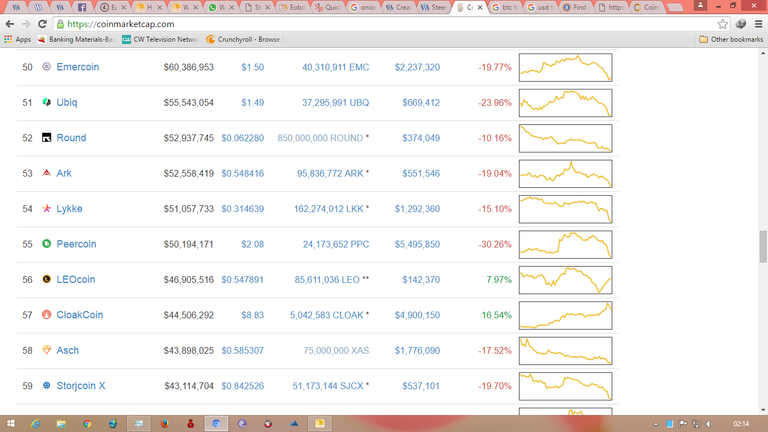Open the Crunchyroll bookmark
This screenshot has height=432, width=768.
[244, 39]
